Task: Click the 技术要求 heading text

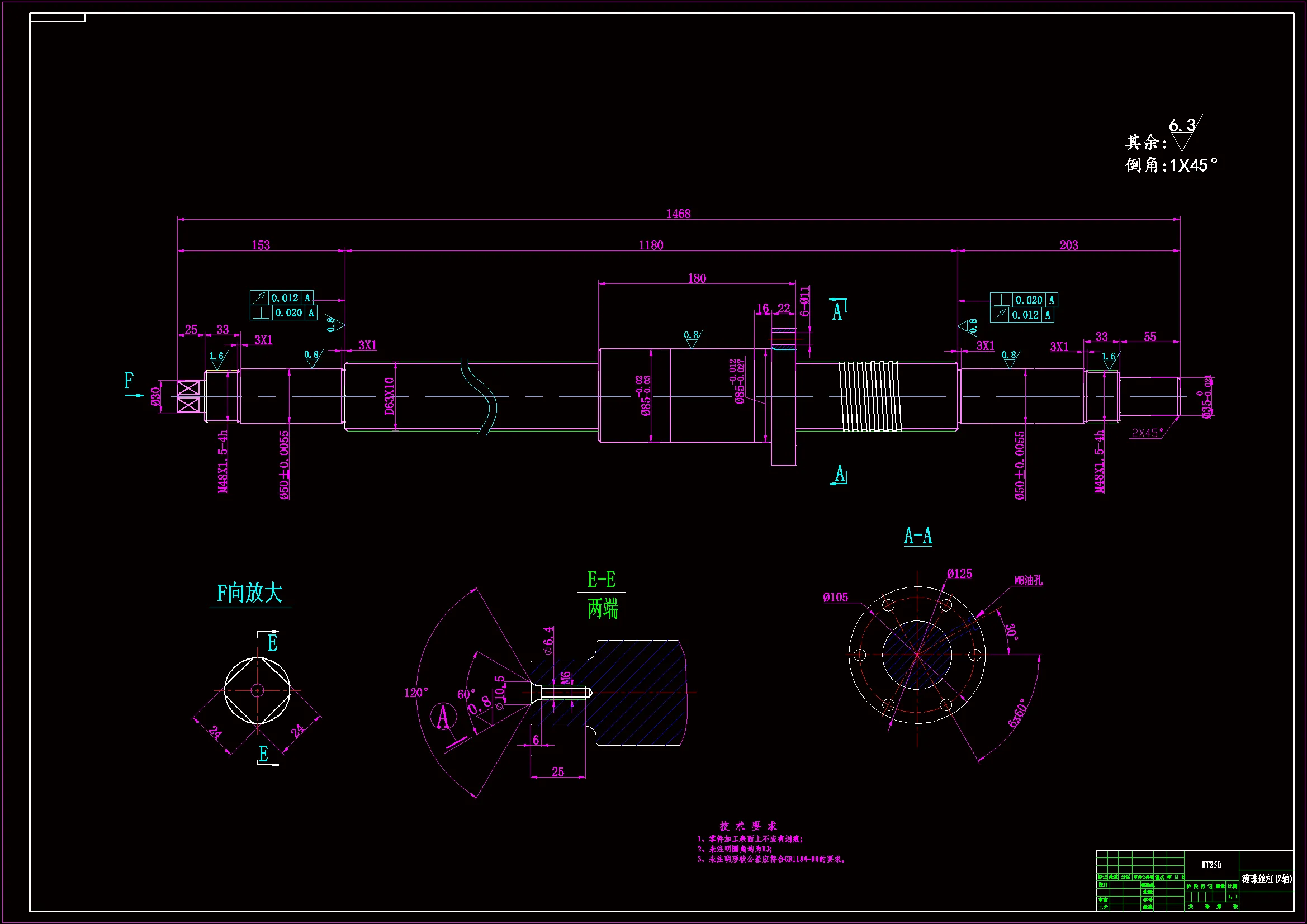Action: point(748,826)
